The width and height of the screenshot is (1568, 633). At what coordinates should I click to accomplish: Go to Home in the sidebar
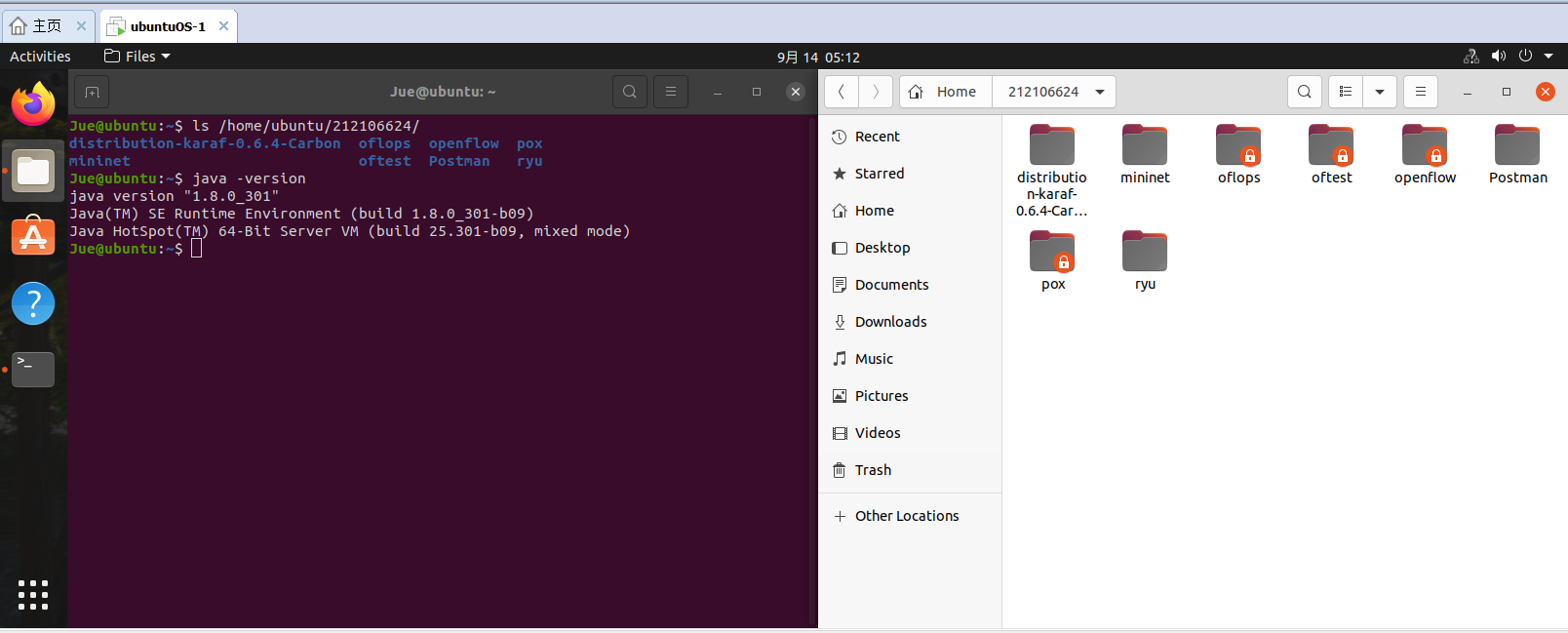coord(911,211)
